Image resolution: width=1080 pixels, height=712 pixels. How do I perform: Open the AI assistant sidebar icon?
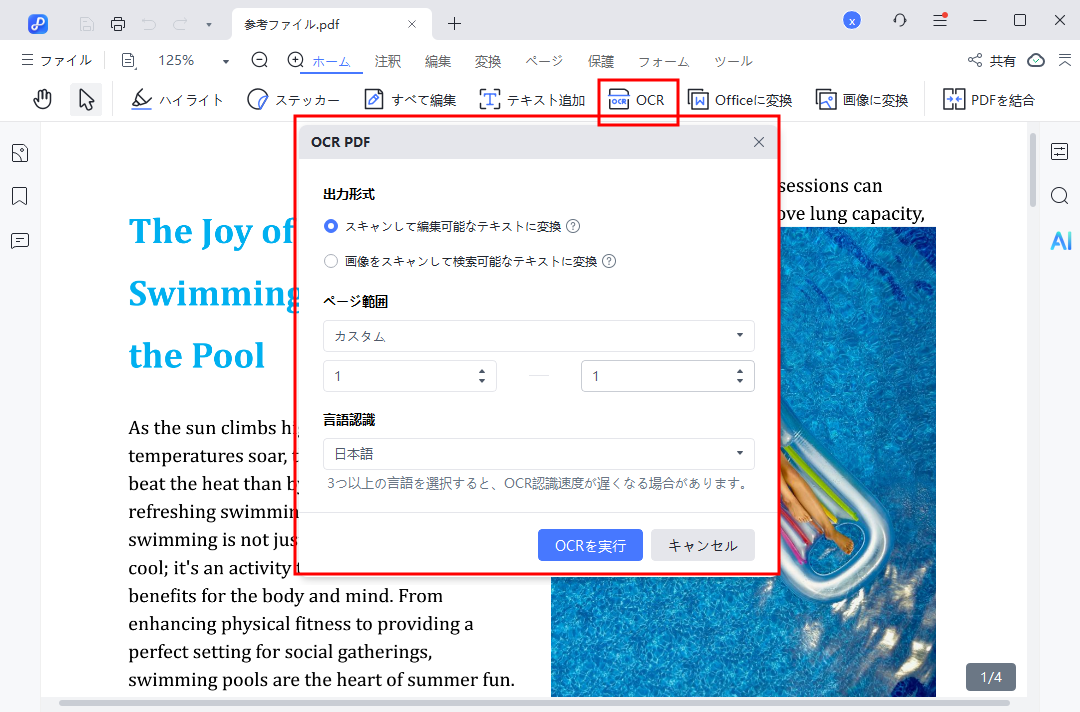coord(1060,240)
